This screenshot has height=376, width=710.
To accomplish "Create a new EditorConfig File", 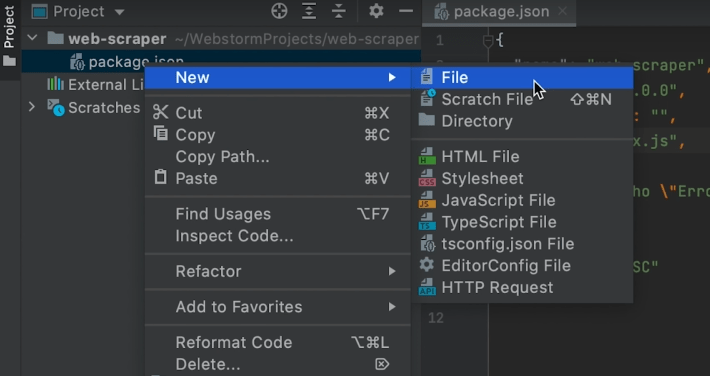I will pos(522,265).
